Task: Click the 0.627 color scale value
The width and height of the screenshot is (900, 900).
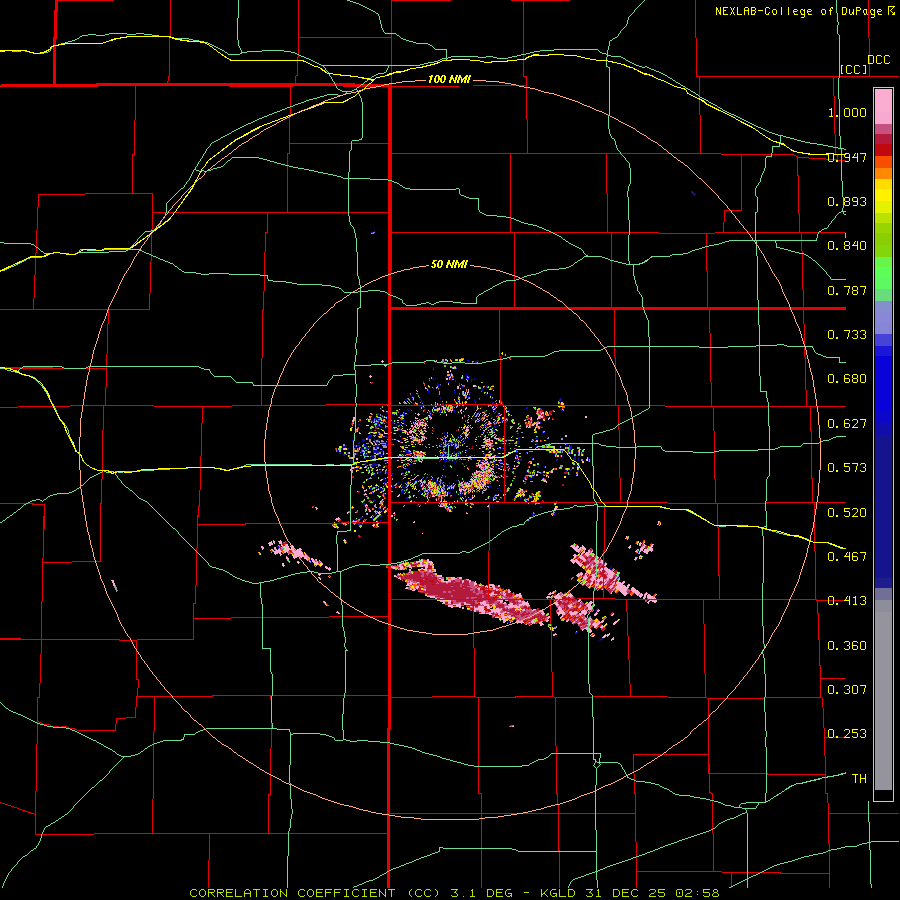Action: coord(847,423)
